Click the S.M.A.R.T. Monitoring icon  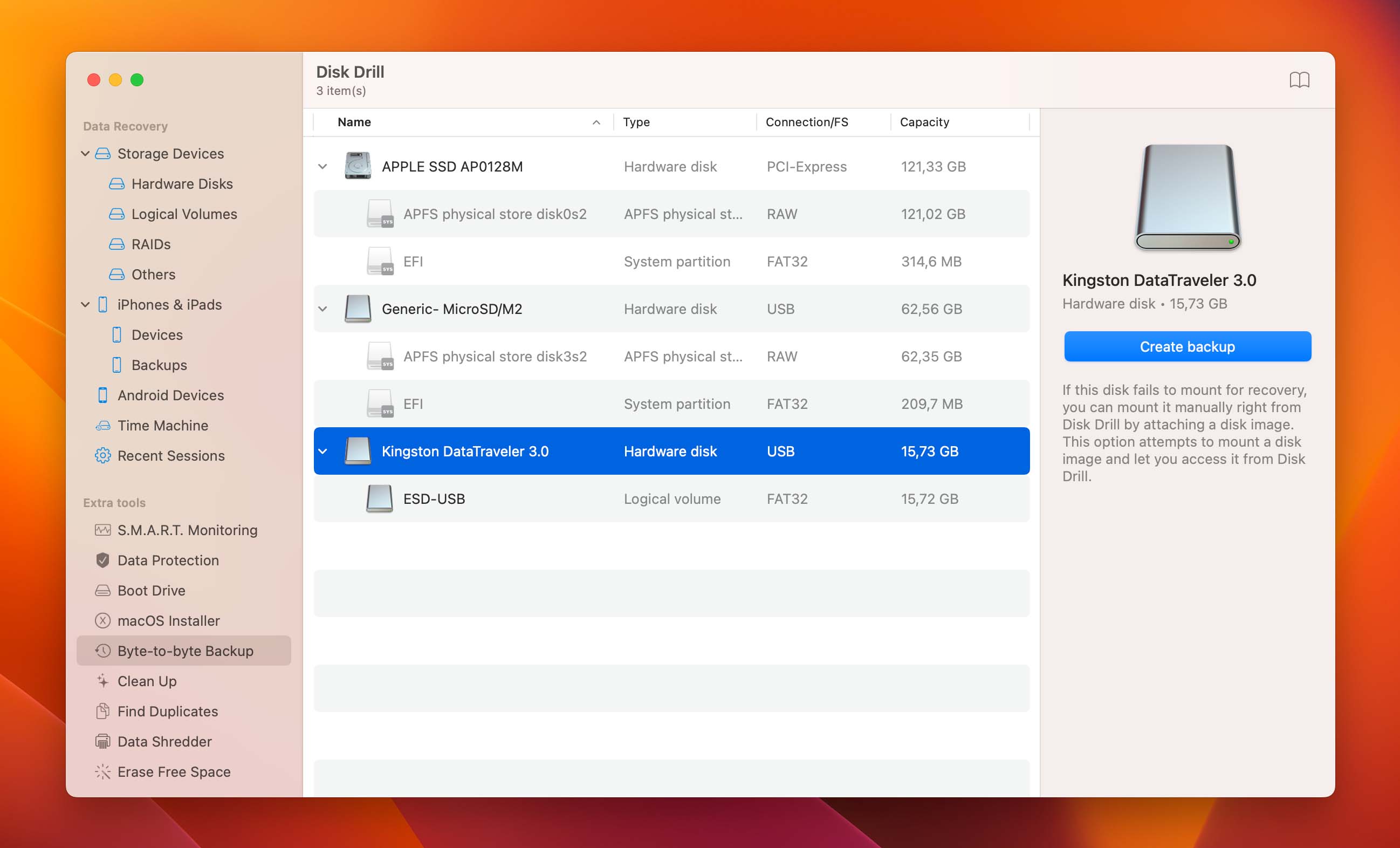point(103,530)
